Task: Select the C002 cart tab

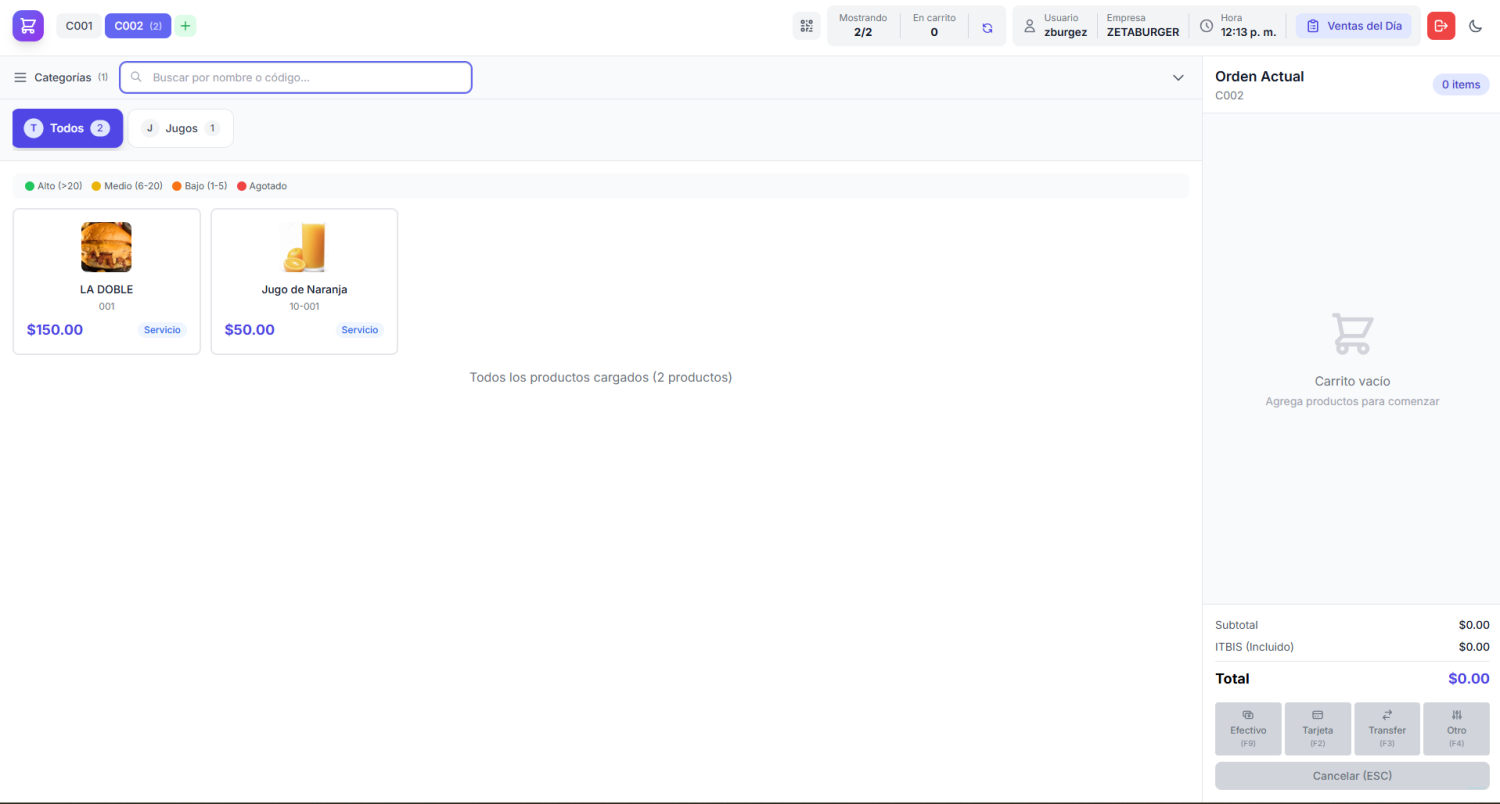Action: tap(137, 26)
